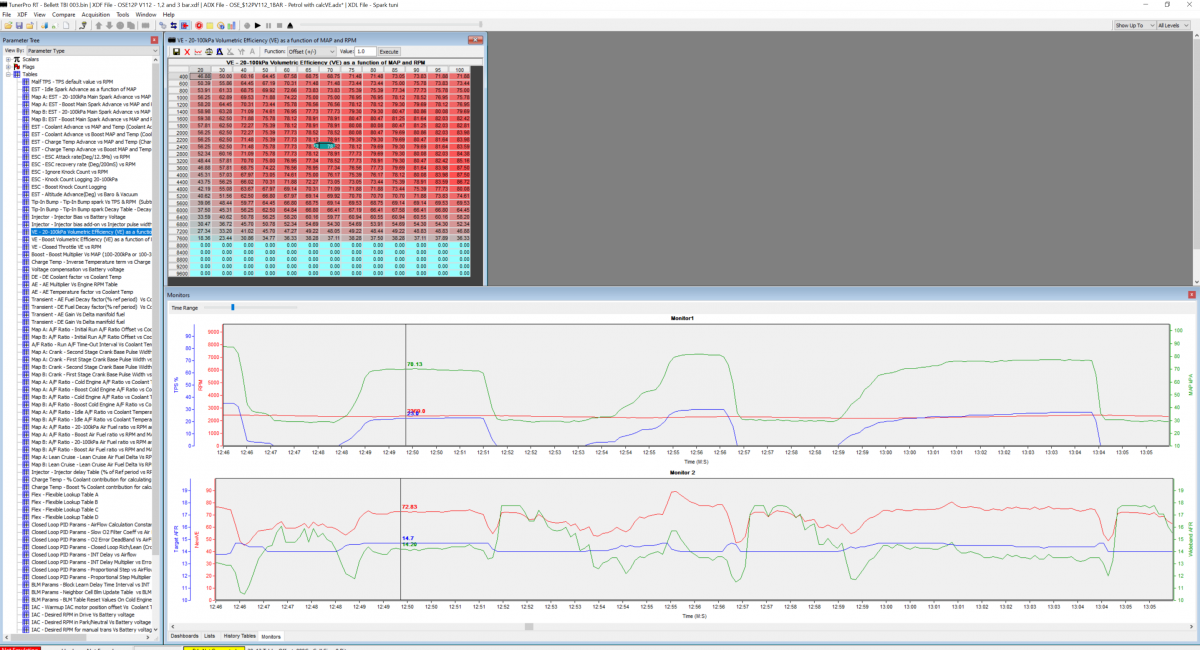The height and width of the screenshot is (650, 1200).
Task: Click the graph view icon in VE table toolbar
Action: point(198,51)
